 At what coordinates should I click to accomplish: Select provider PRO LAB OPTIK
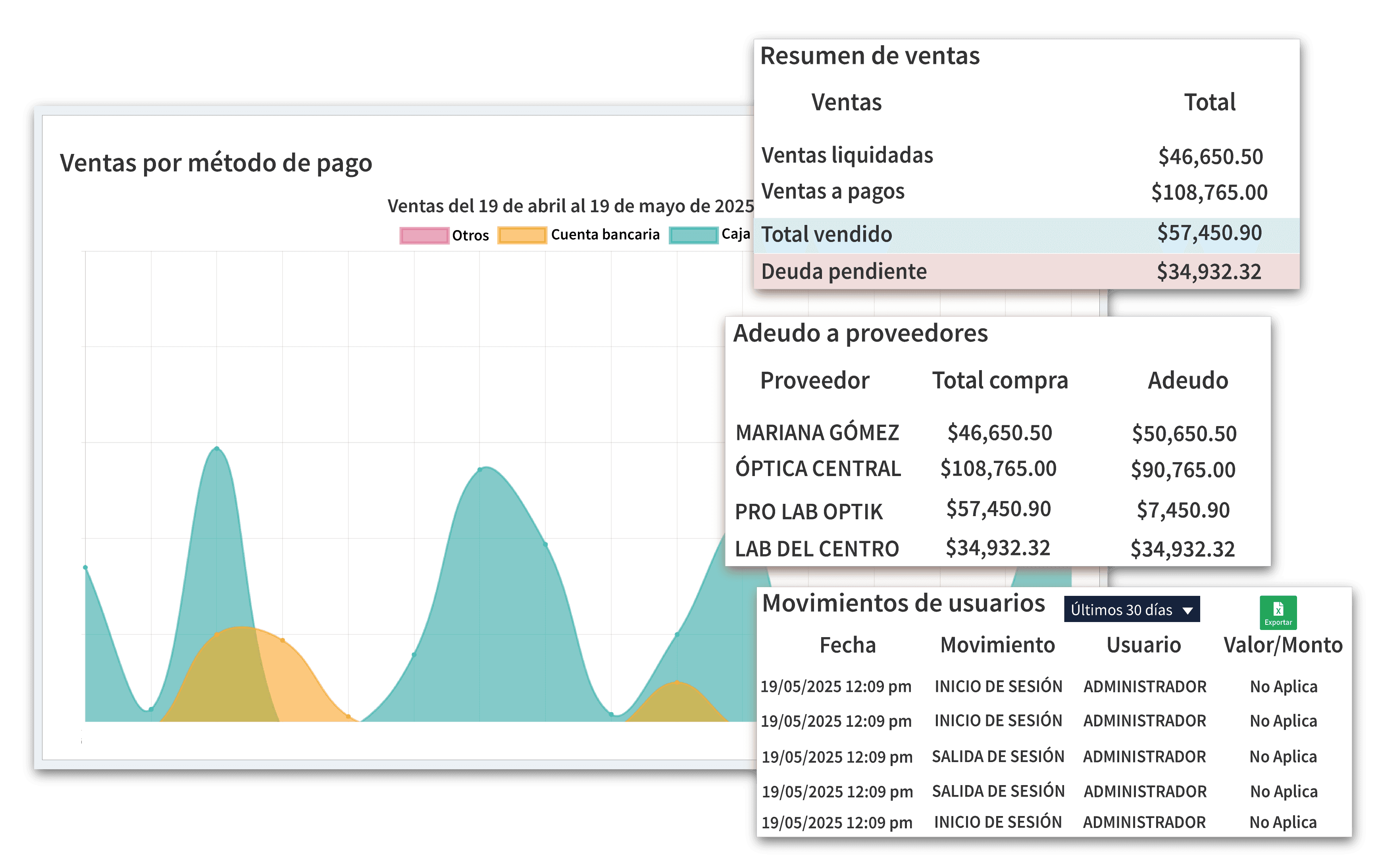pos(808,511)
